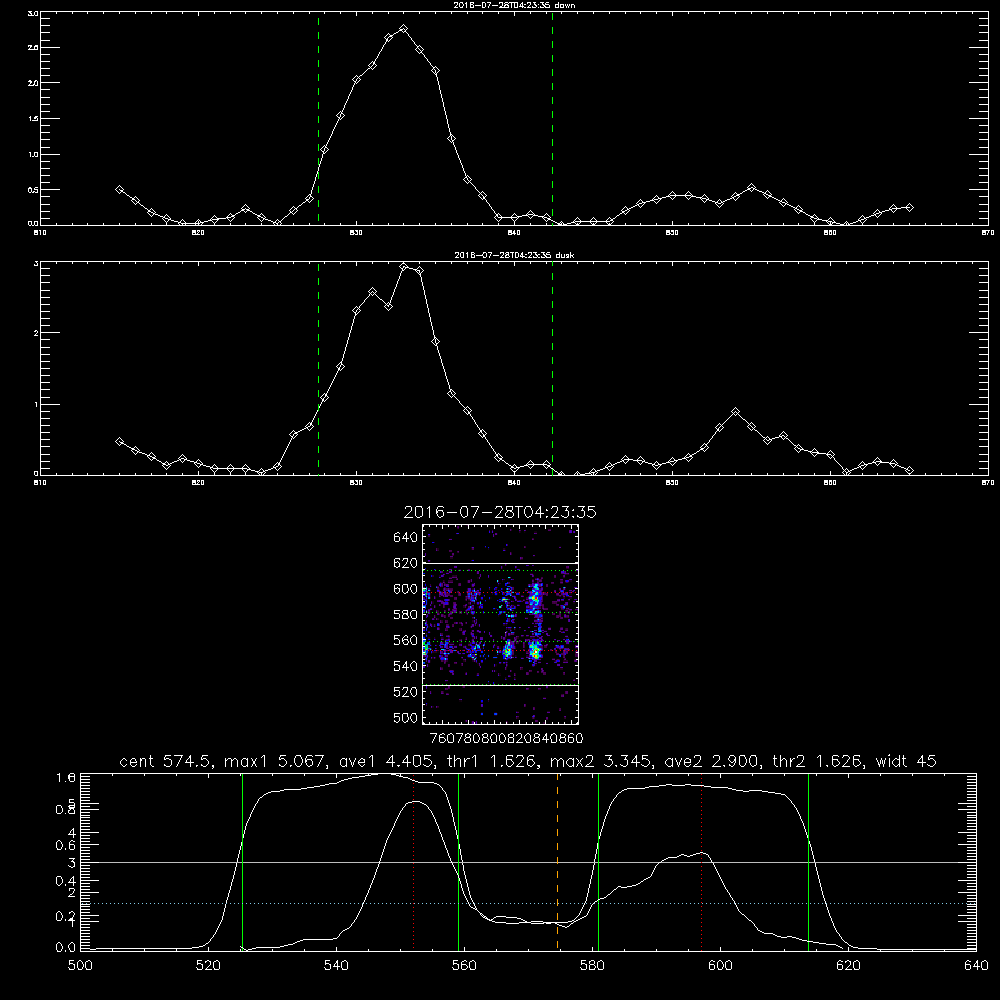Click the highest diamond data point in dawn plot
The image size is (1000, 1000).
(403, 29)
